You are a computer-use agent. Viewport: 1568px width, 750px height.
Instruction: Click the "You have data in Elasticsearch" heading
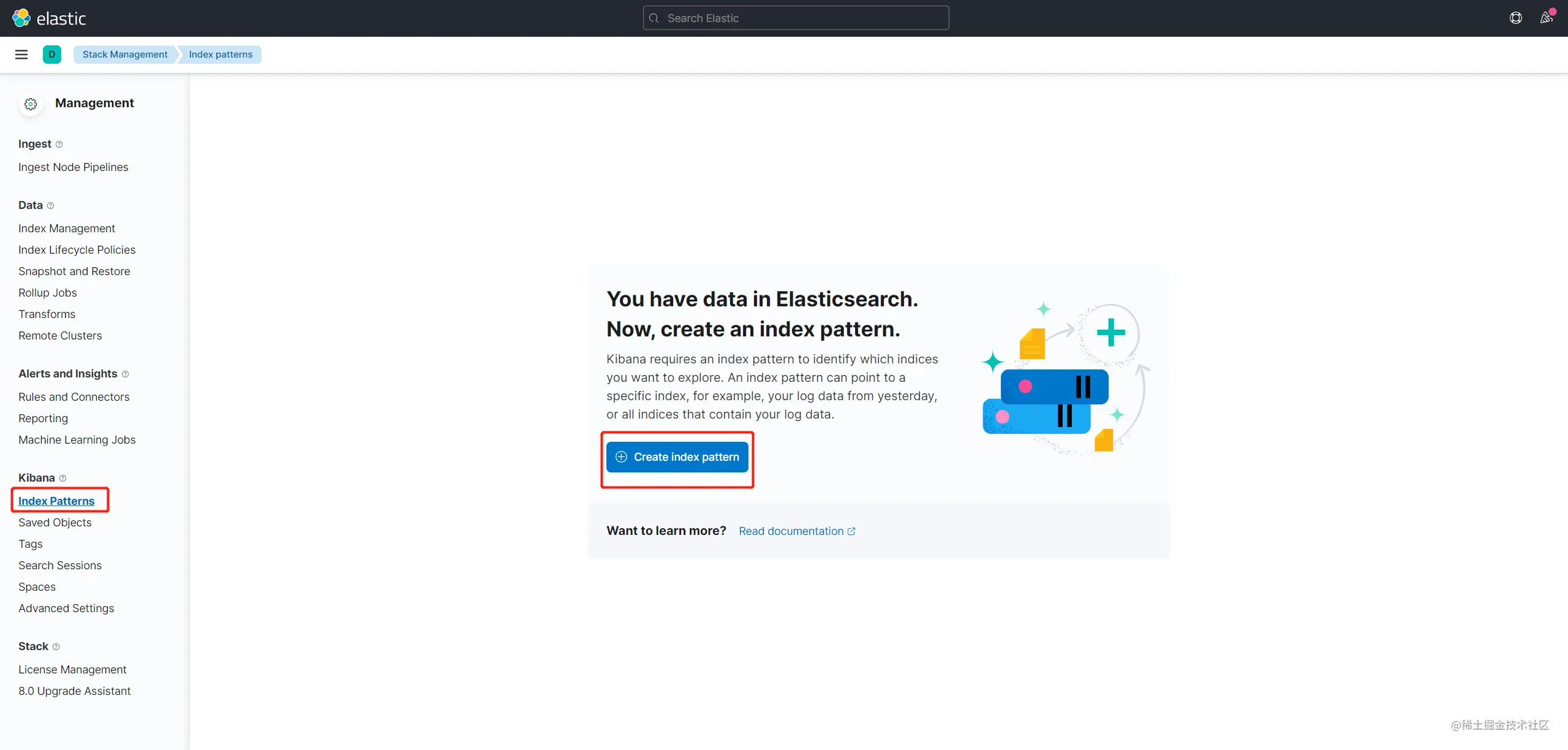(x=763, y=314)
